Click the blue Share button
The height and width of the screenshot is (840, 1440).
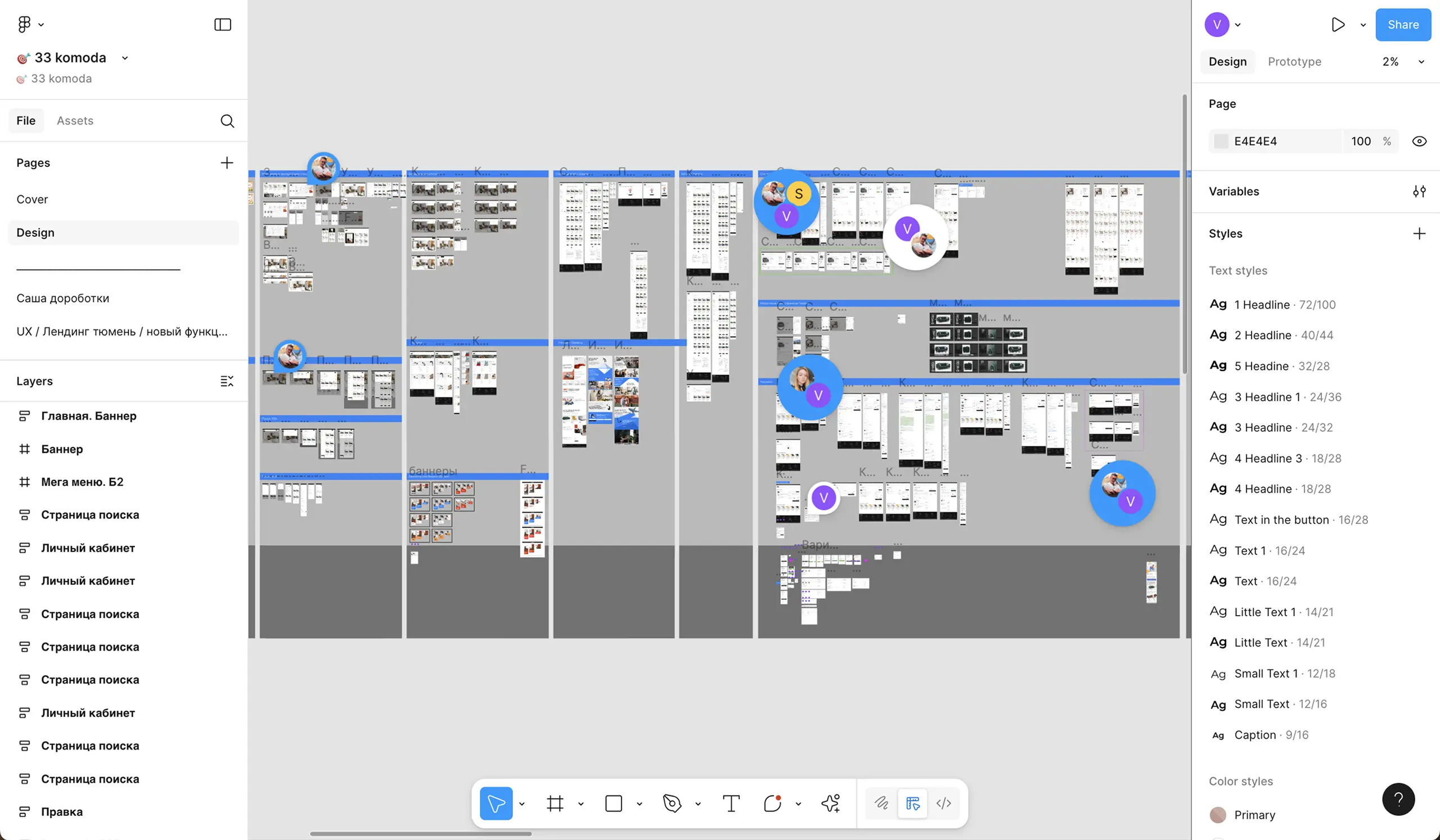pyautogui.click(x=1403, y=25)
